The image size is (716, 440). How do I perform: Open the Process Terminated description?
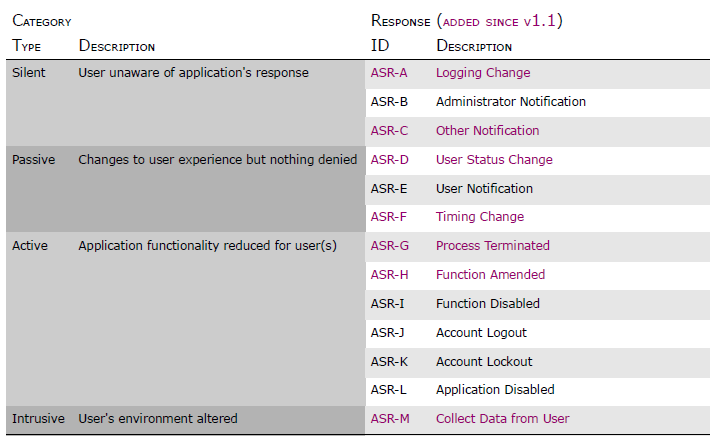(493, 246)
